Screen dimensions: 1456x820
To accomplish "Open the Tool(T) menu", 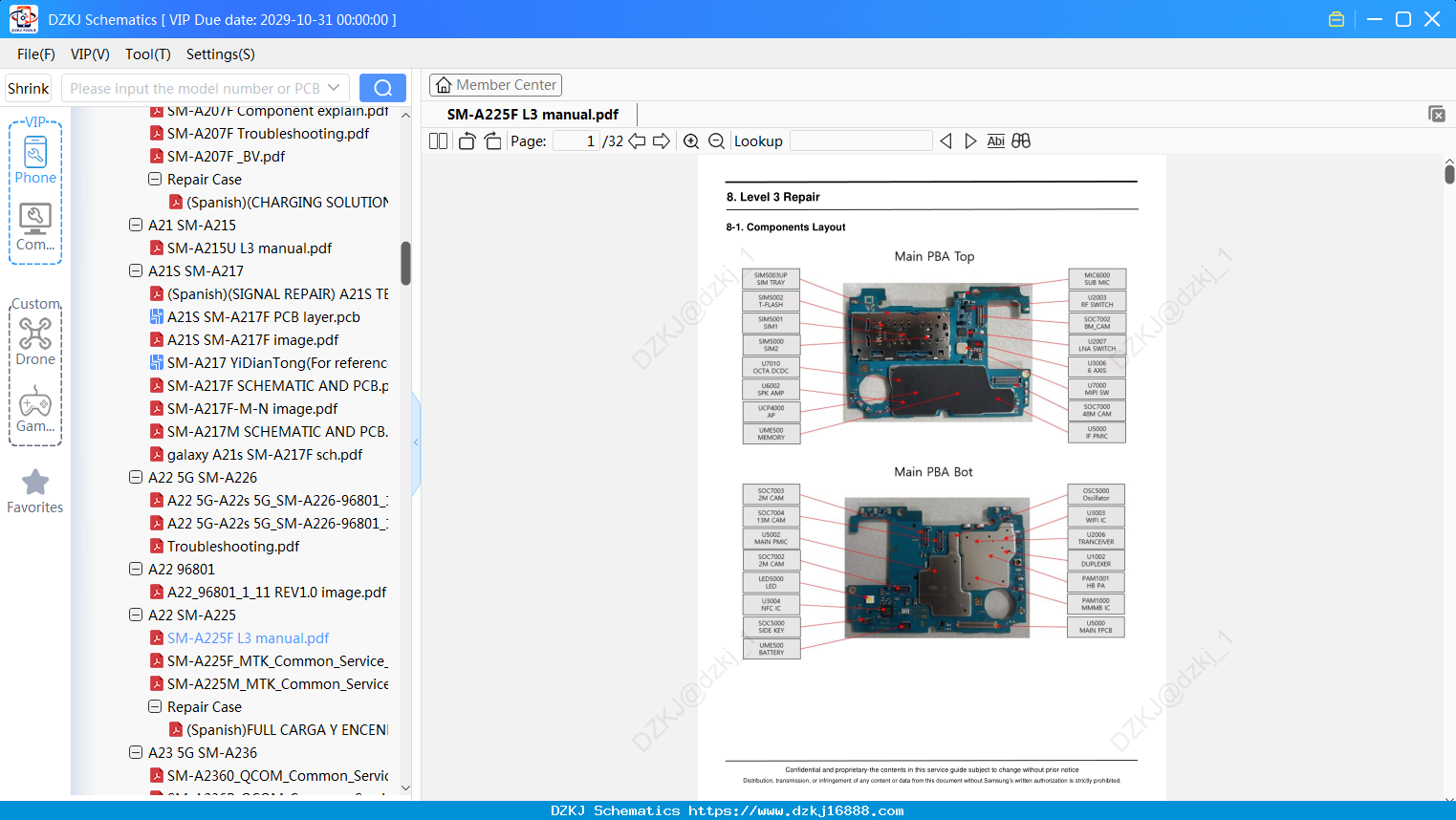I will tap(148, 54).
